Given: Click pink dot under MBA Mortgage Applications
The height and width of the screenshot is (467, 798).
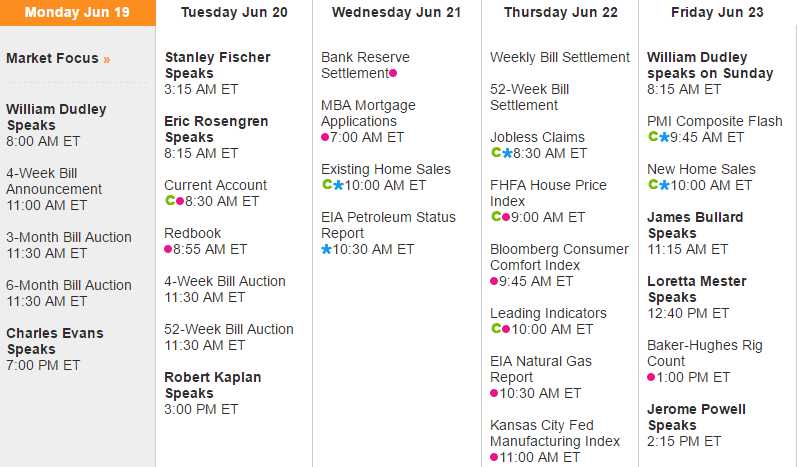Looking at the screenshot, I should click(x=325, y=137).
